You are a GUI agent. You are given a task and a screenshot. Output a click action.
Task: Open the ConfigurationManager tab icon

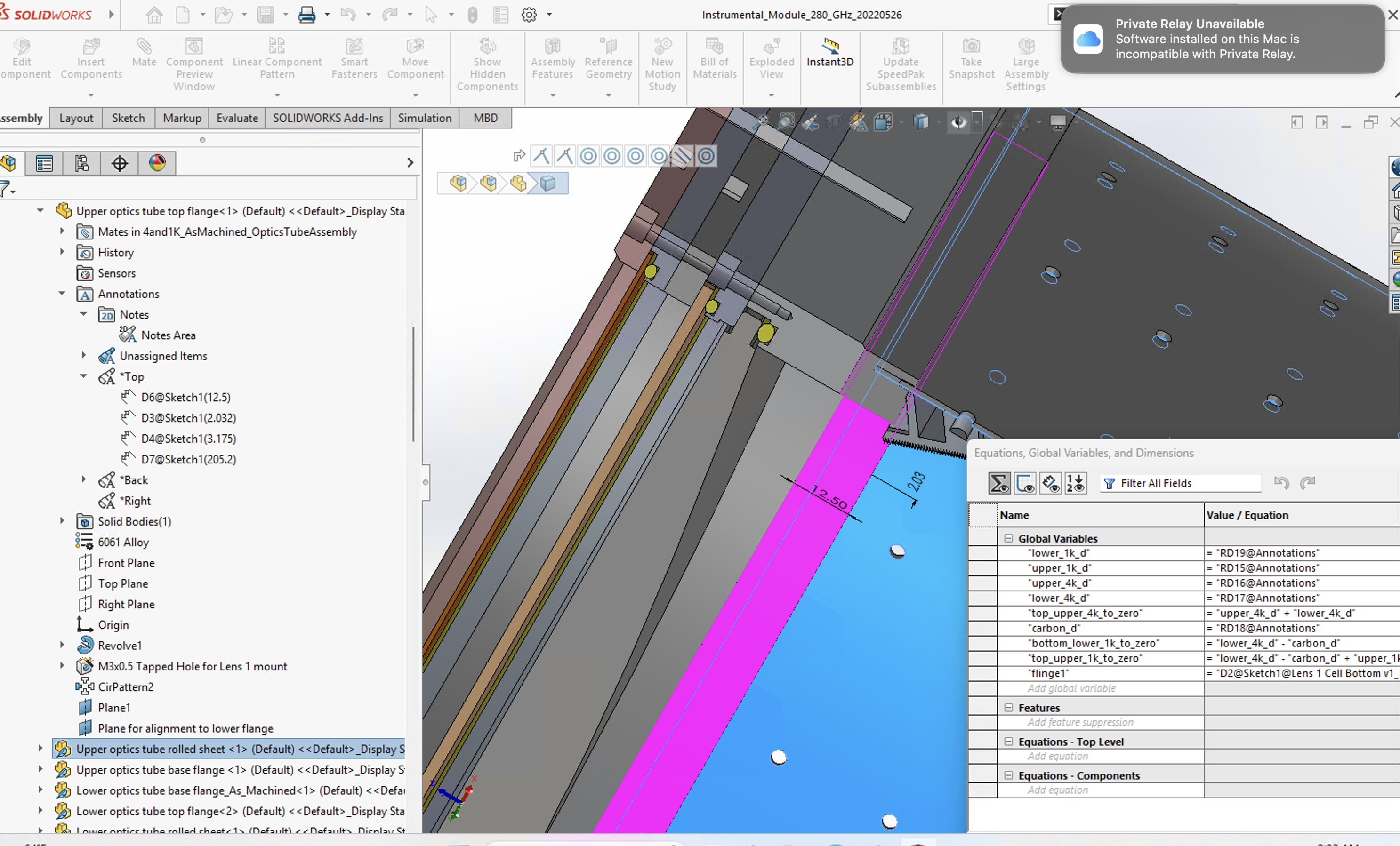click(x=82, y=164)
